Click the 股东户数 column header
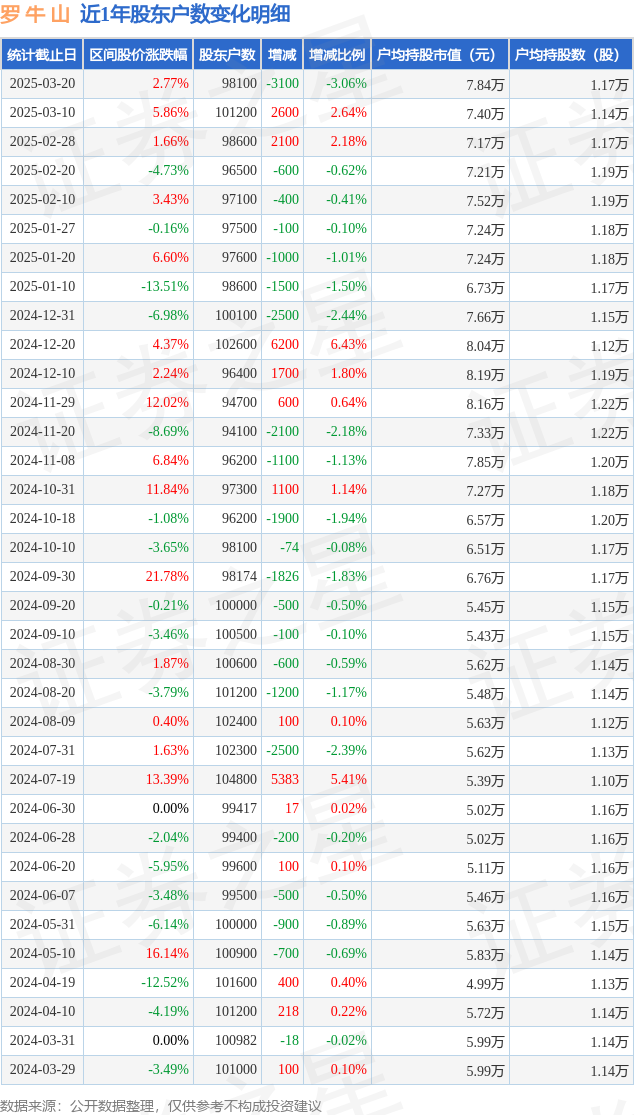Image resolution: width=634 pixels, height=1115 pixels. point(227,55)
